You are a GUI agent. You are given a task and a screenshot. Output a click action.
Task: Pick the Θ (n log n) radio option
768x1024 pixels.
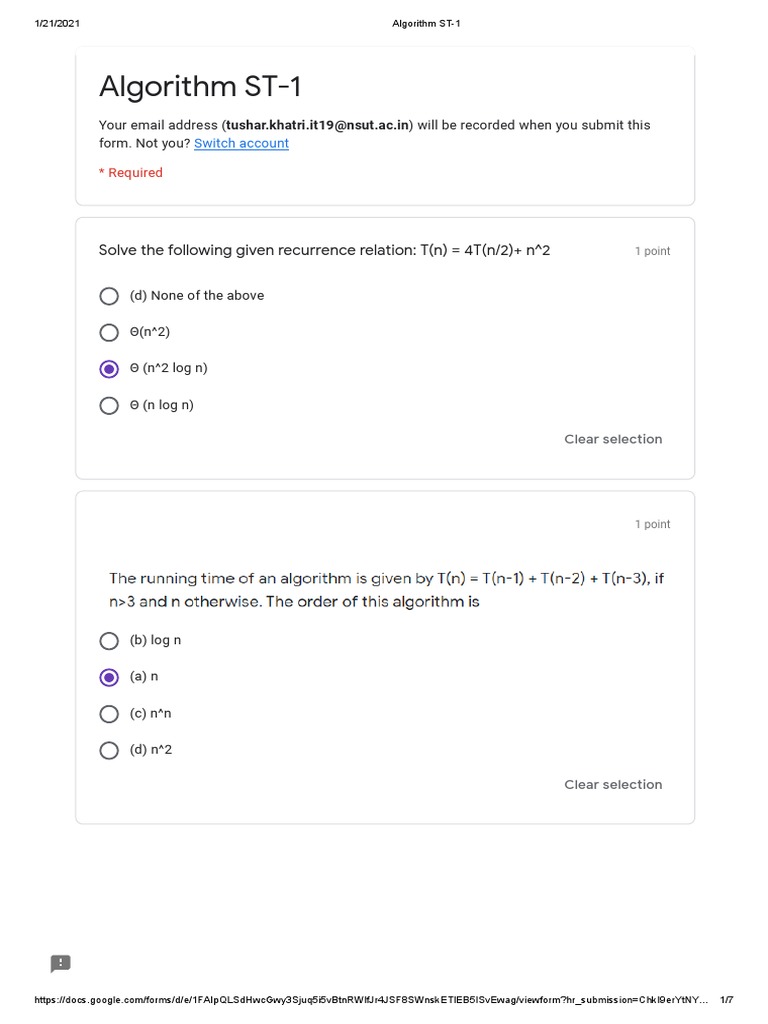pos(109,406)
